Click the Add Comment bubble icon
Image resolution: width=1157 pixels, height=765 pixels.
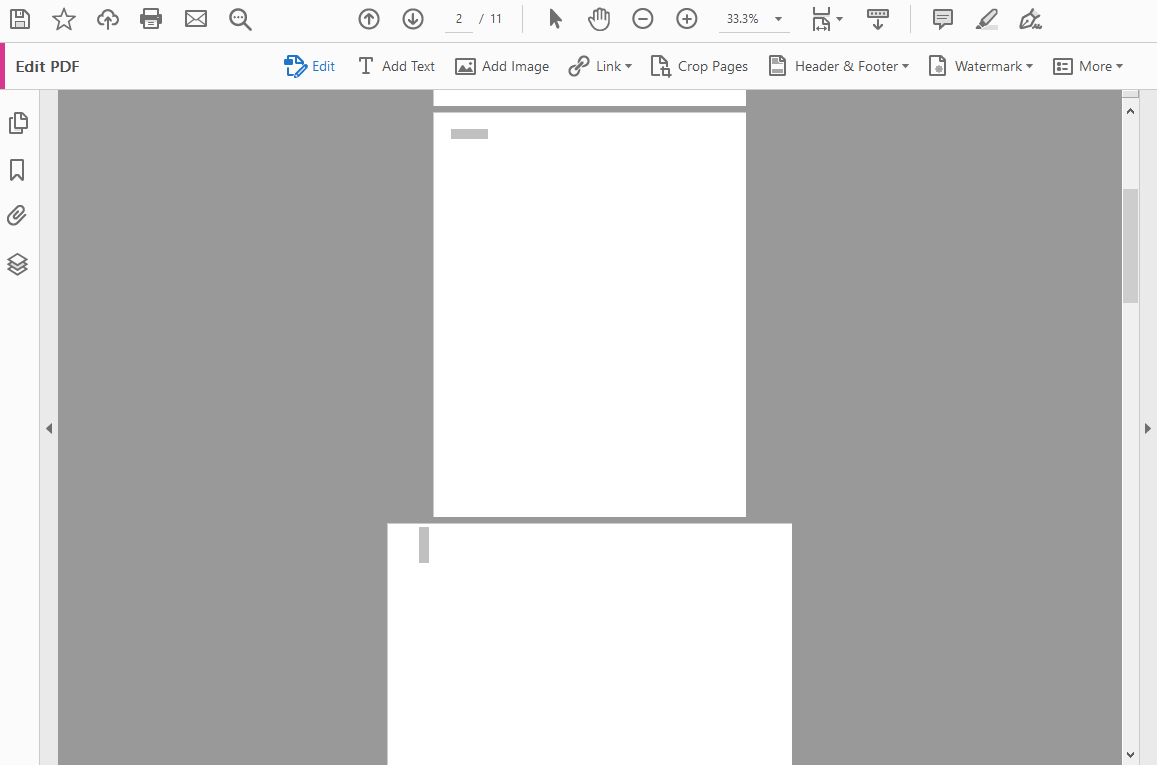941,18
